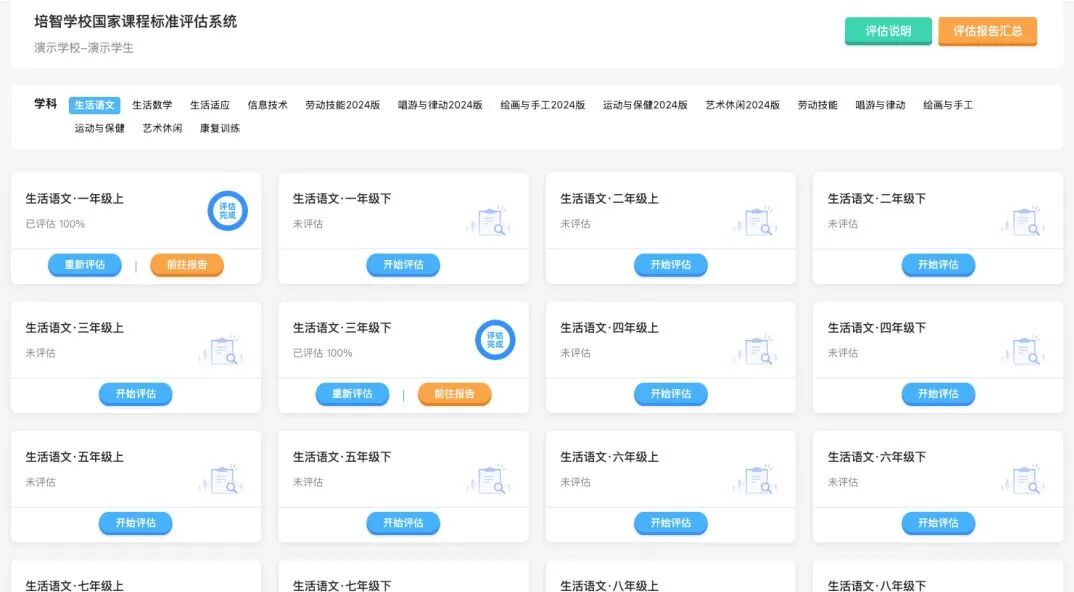Screen dimensions: 1074x592
Task: Select the 唱游与律动 subject without year
Action: (x=880, y=105)
